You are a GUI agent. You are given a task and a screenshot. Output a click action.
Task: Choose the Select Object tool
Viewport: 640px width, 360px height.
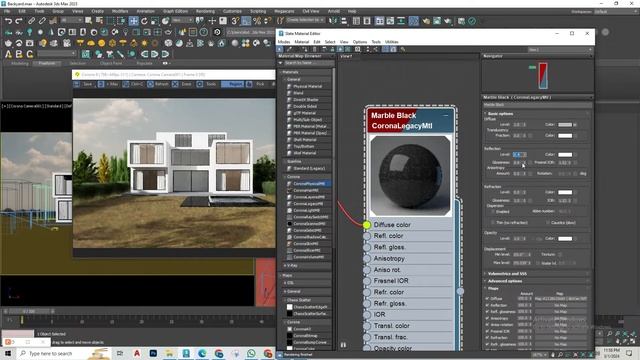[x=89, y=20]
